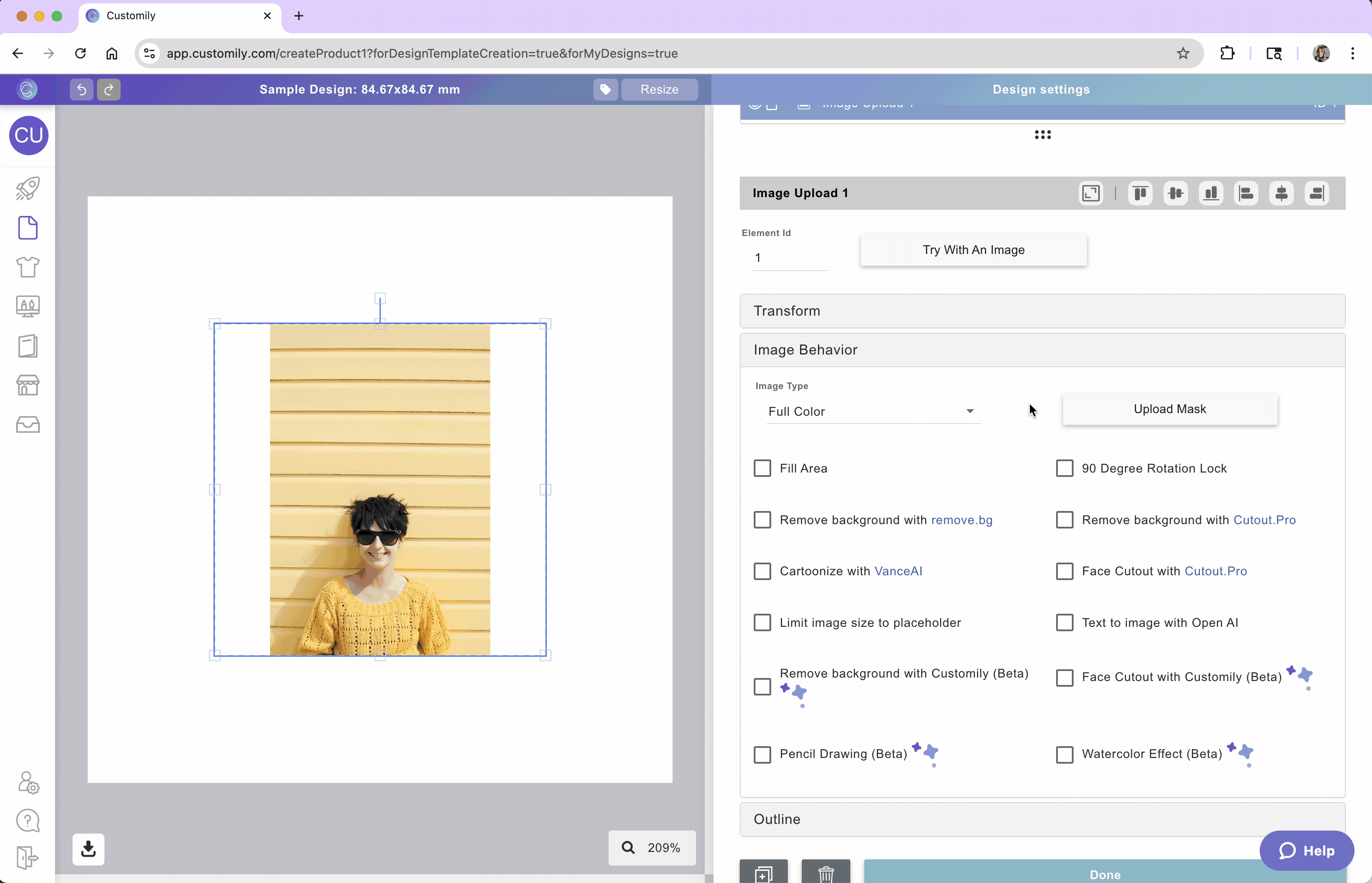Screen dimensions: 1372x883
Task: Collapse the Image Behavior section header
Action: click(1042, 350)
